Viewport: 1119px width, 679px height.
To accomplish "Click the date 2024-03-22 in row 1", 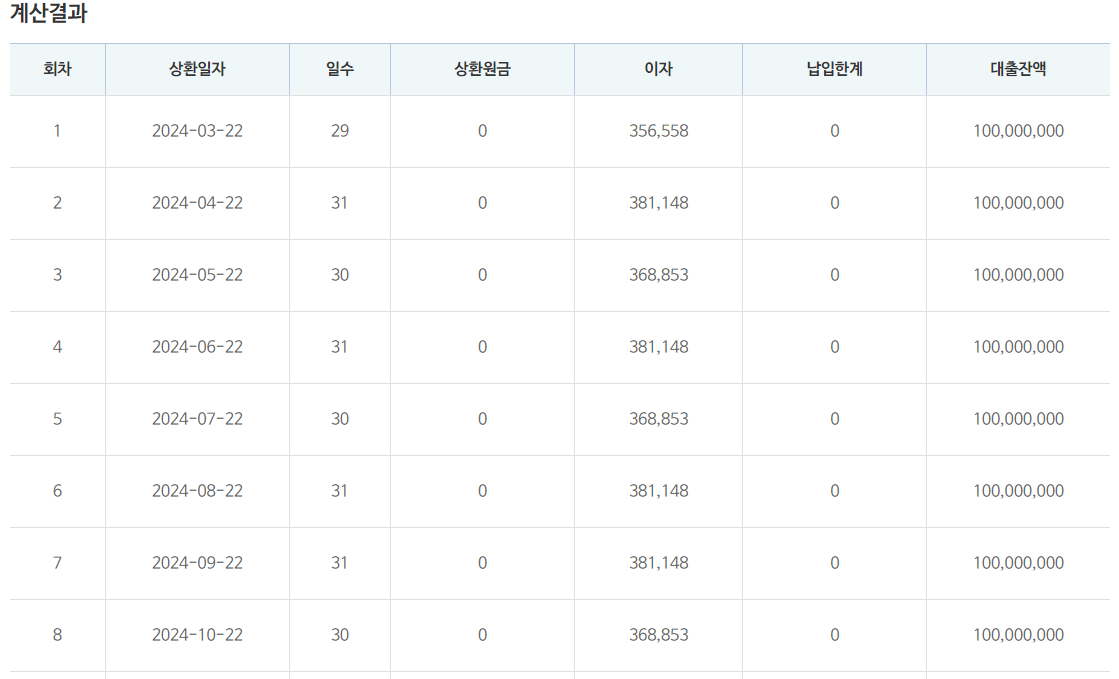I will click(x=196, y=130).
